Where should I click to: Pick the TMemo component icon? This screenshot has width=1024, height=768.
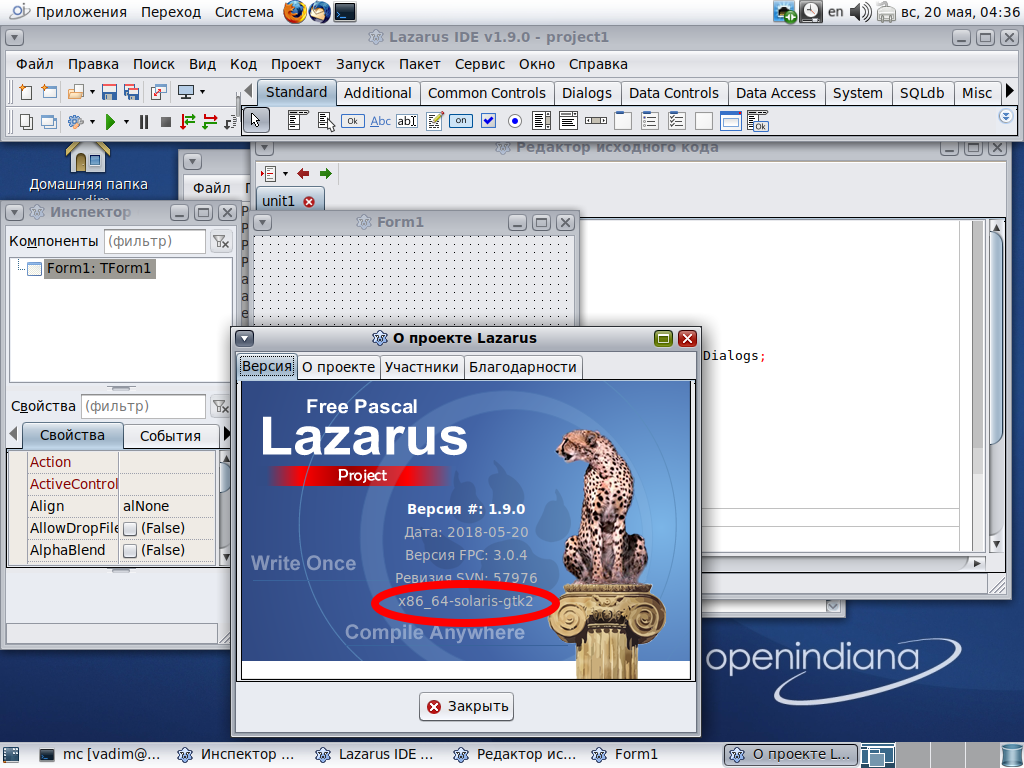coord(435,121)
